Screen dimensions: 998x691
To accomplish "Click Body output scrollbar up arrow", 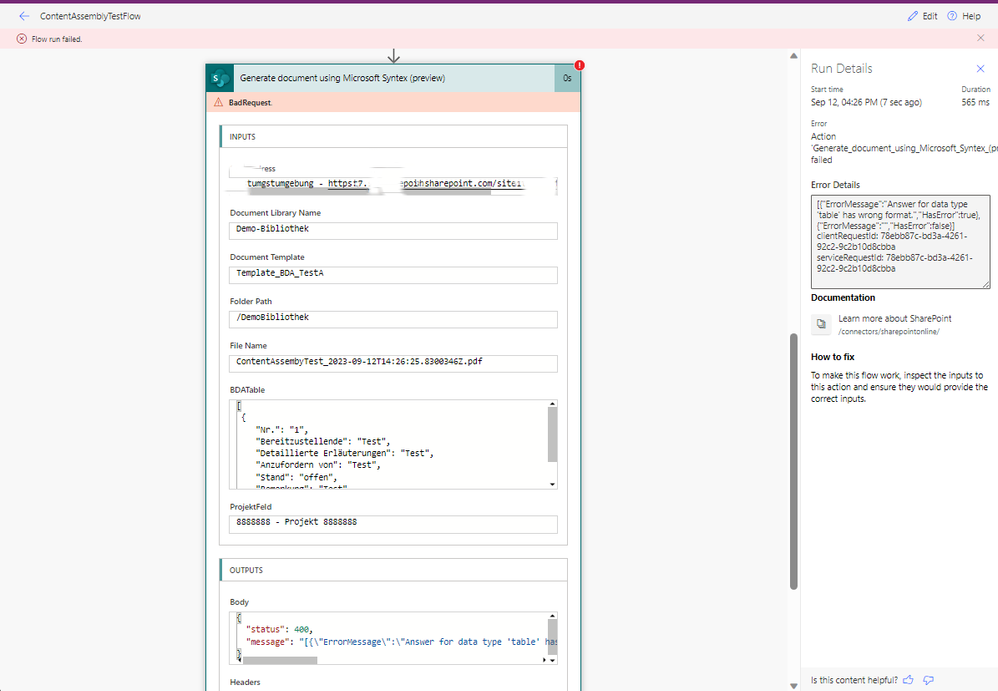I will click(x=552, y=616).
